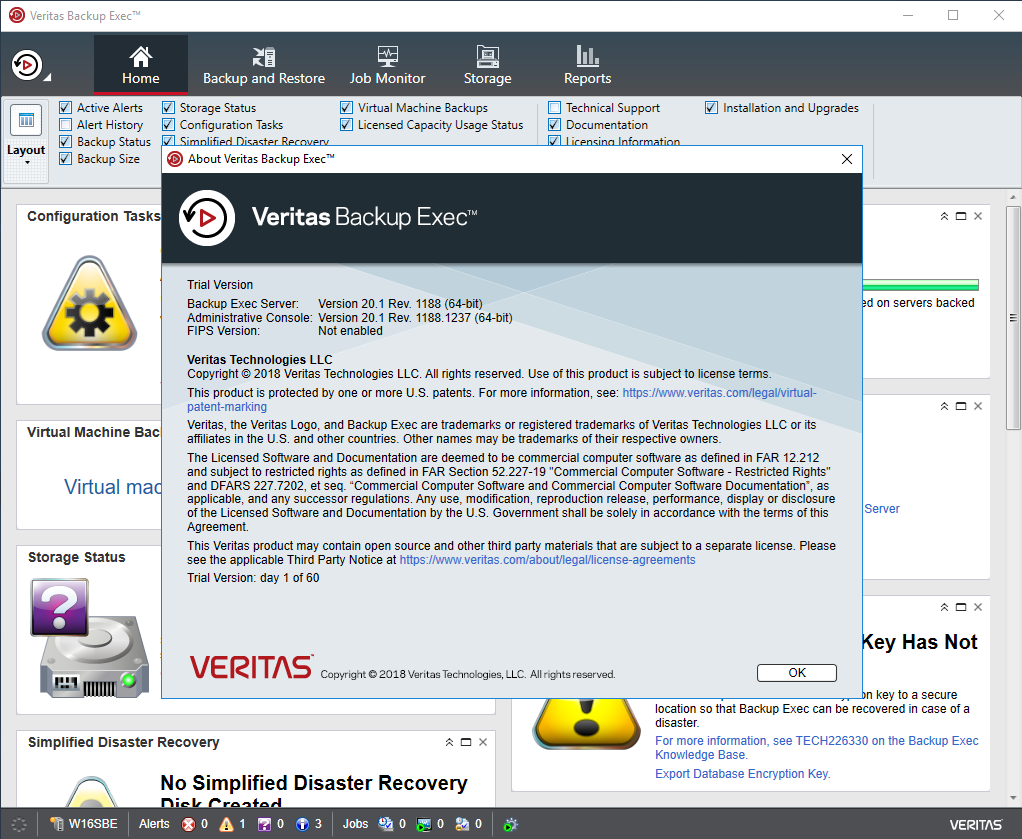
Task: Close the middle right dashboard panel
Action: coord(978,406)
